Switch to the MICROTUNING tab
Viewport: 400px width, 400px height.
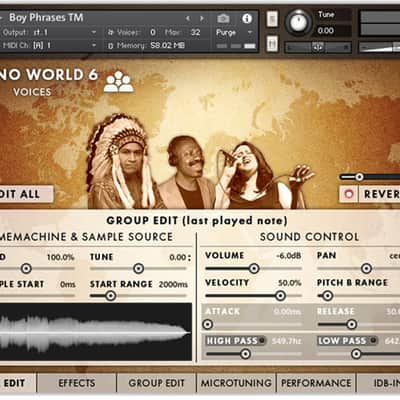236,383
